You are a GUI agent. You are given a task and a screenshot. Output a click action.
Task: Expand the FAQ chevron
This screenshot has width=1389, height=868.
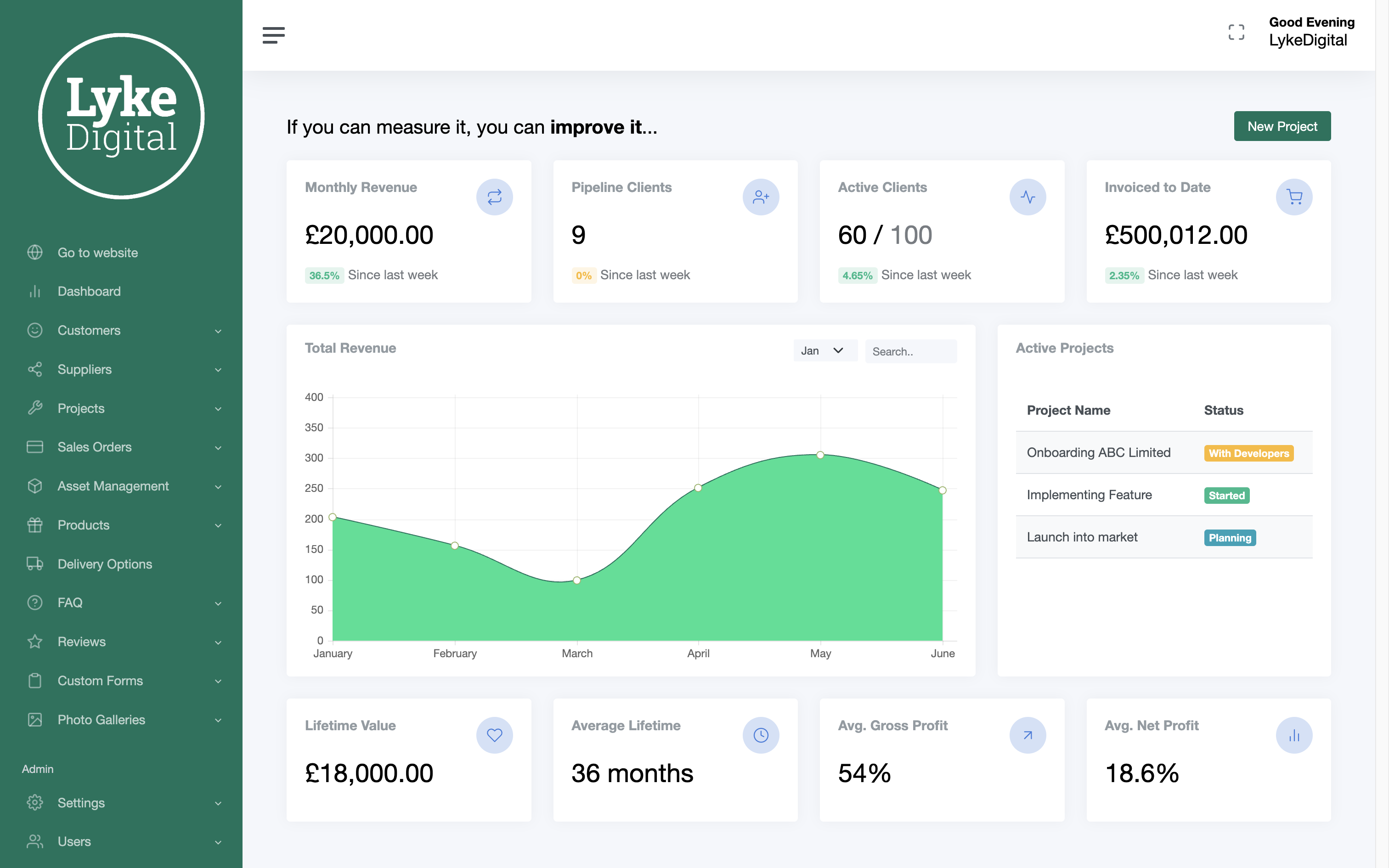pos(218,603)
